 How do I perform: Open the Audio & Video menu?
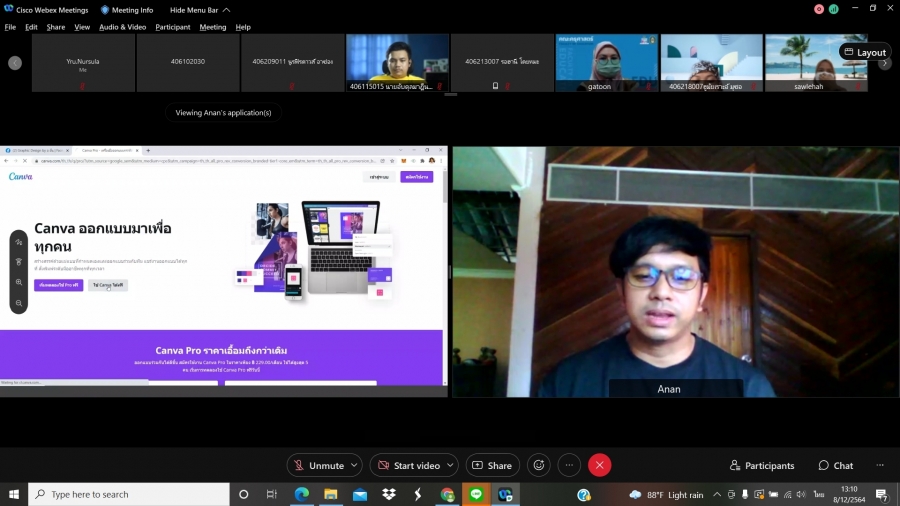[122, 27]
